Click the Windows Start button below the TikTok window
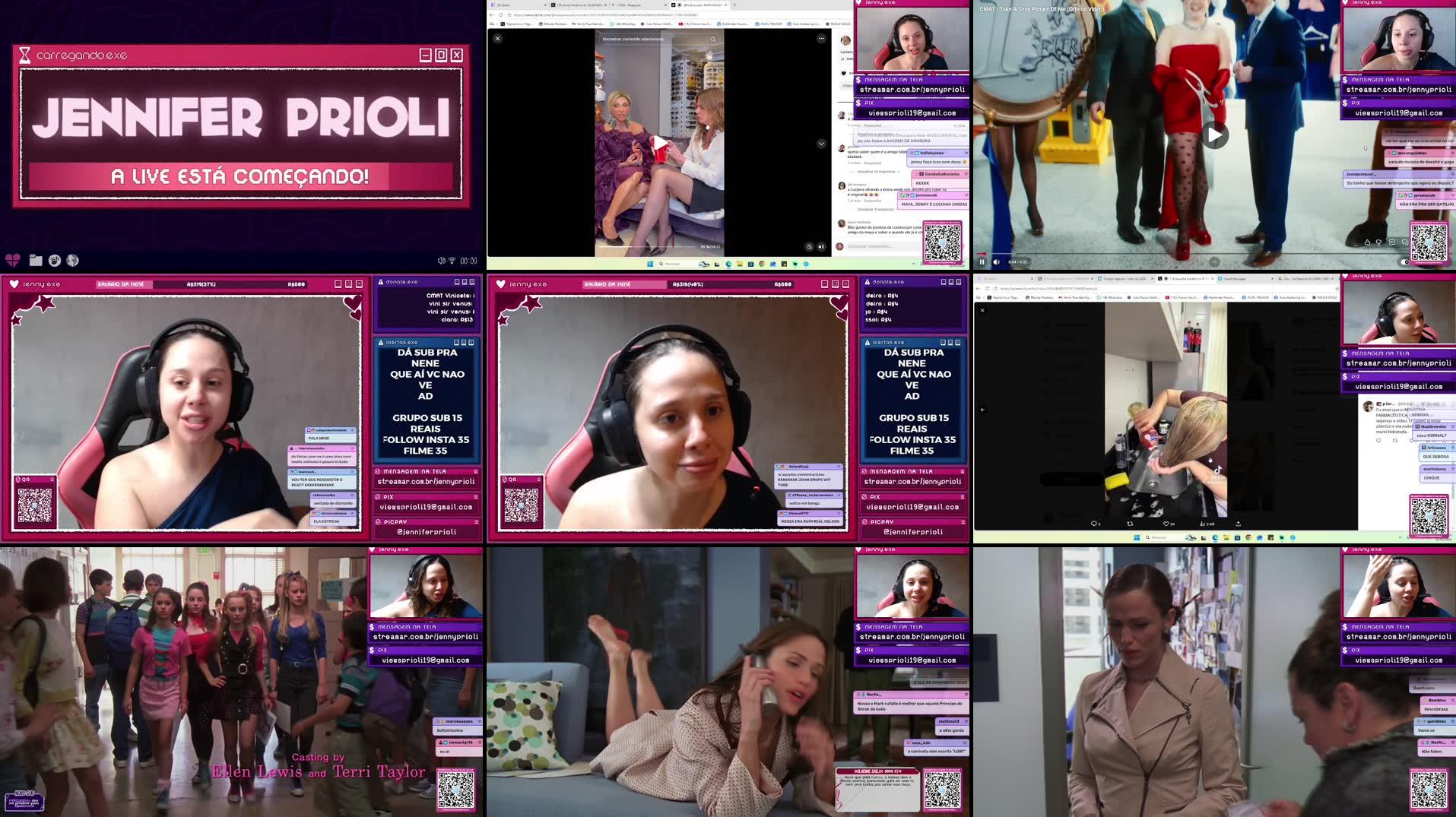Image resolution: width=1456 pixels, height=817 pixels. click(x=650, y=264)
